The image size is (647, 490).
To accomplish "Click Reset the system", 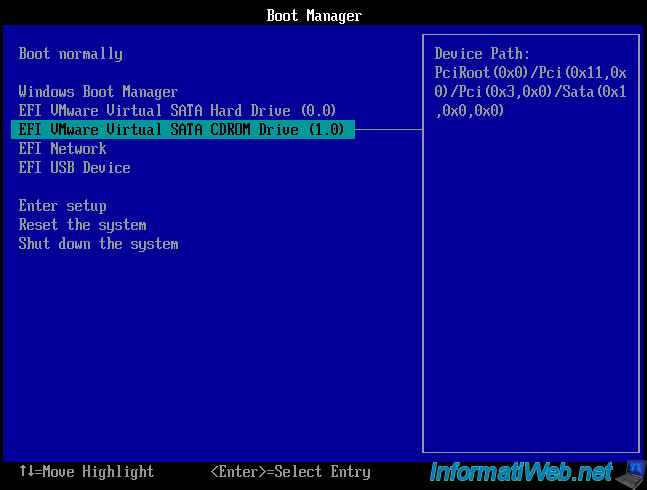I will pyautogui.click(x=82, y=225).
